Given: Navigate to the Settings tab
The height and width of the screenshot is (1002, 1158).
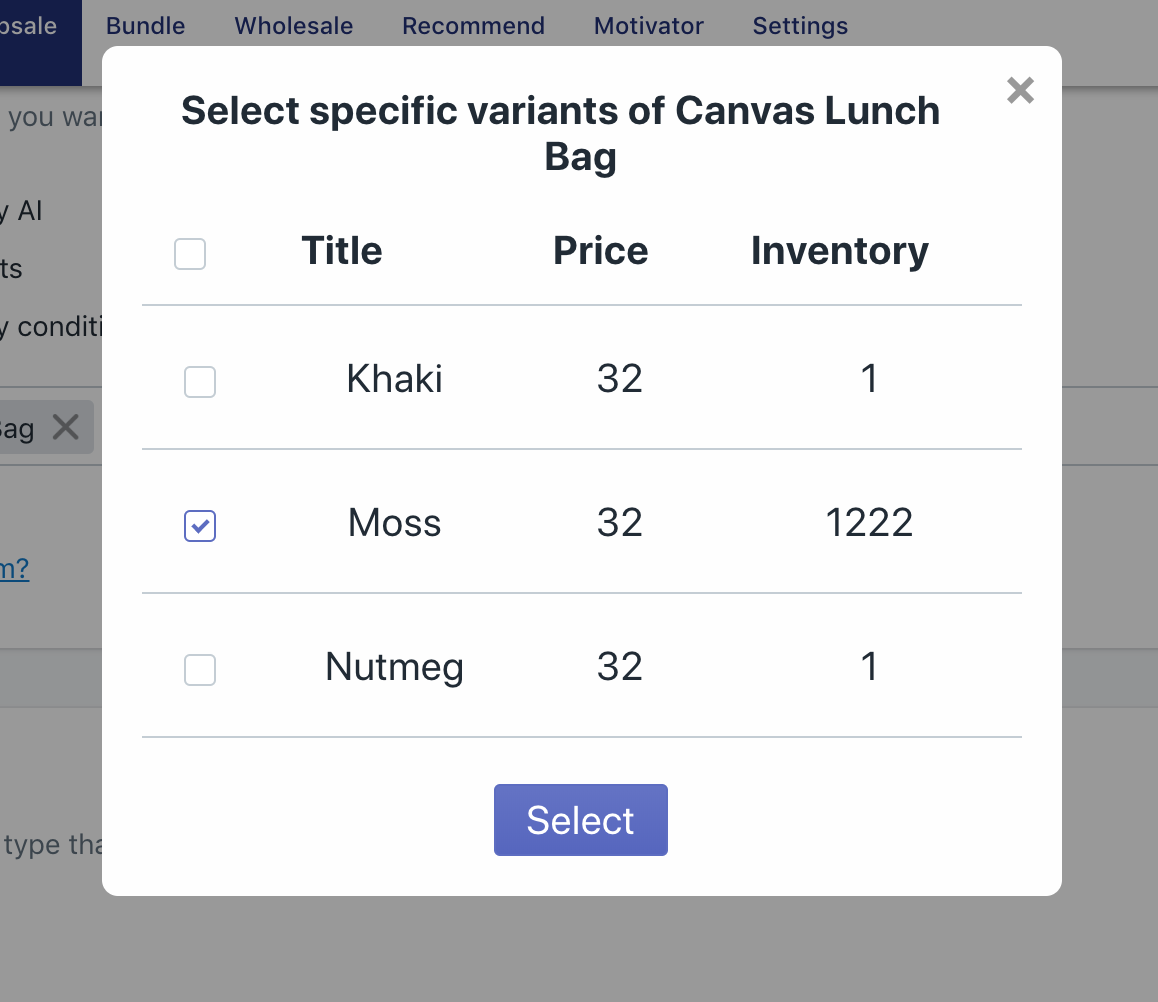Looking at the screenshot, I should [800, 26].
